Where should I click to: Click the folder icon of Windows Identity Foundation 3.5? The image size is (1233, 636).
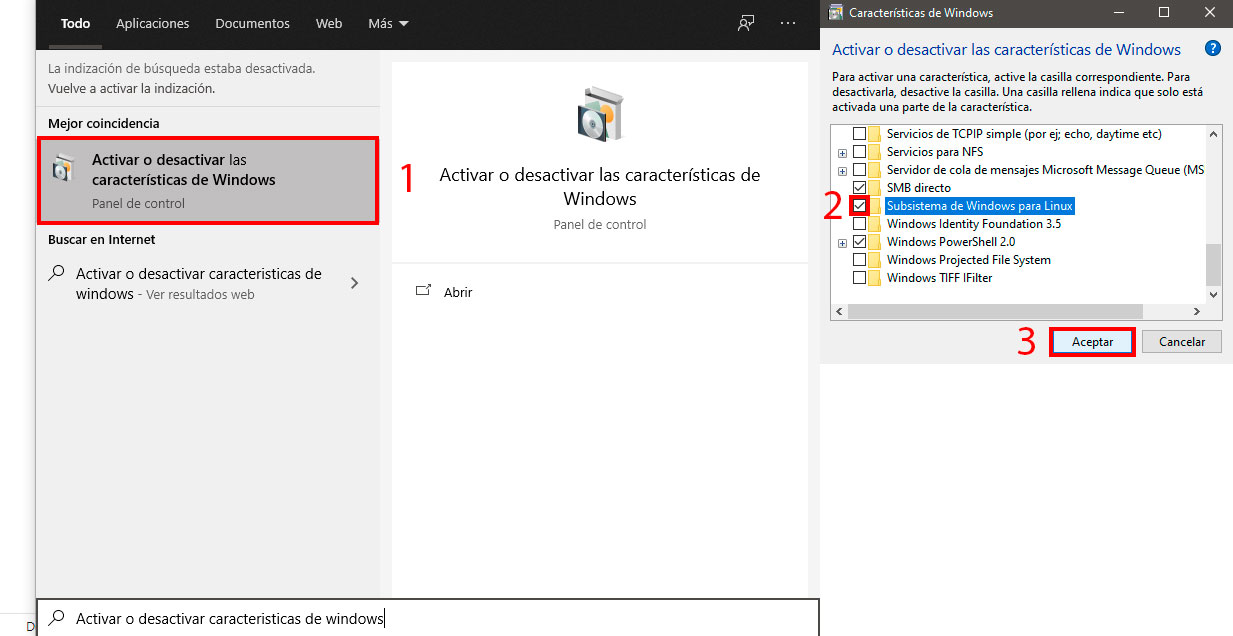875,224
